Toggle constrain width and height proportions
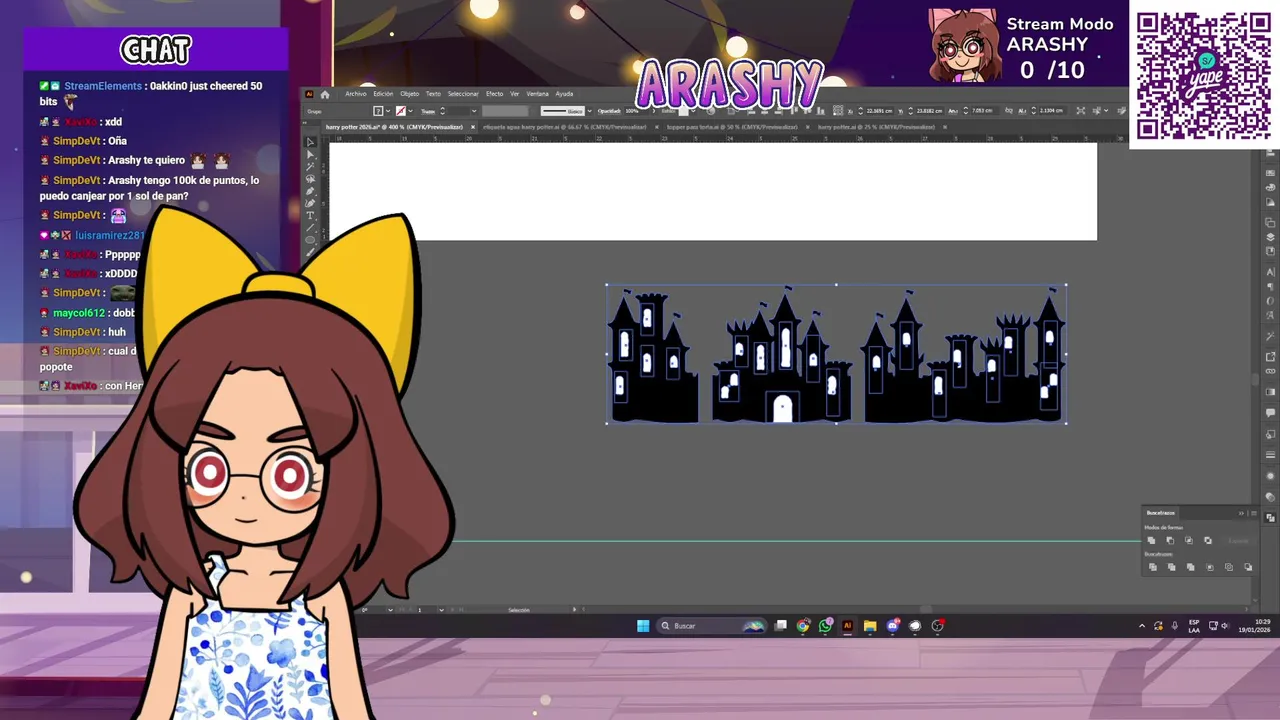1280x720 pixels. tap(1009, 110)
